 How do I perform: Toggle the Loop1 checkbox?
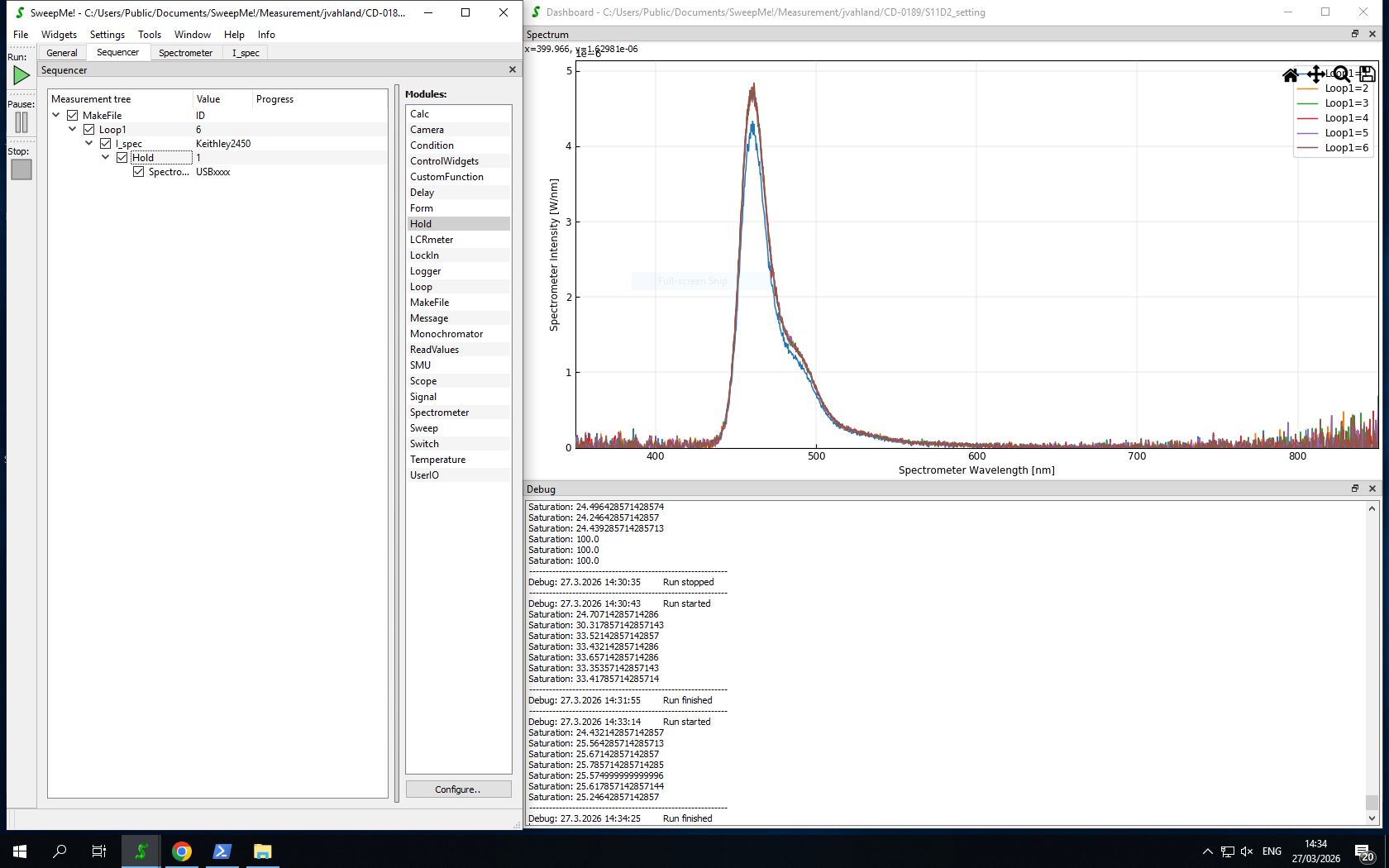coord(89,130)
